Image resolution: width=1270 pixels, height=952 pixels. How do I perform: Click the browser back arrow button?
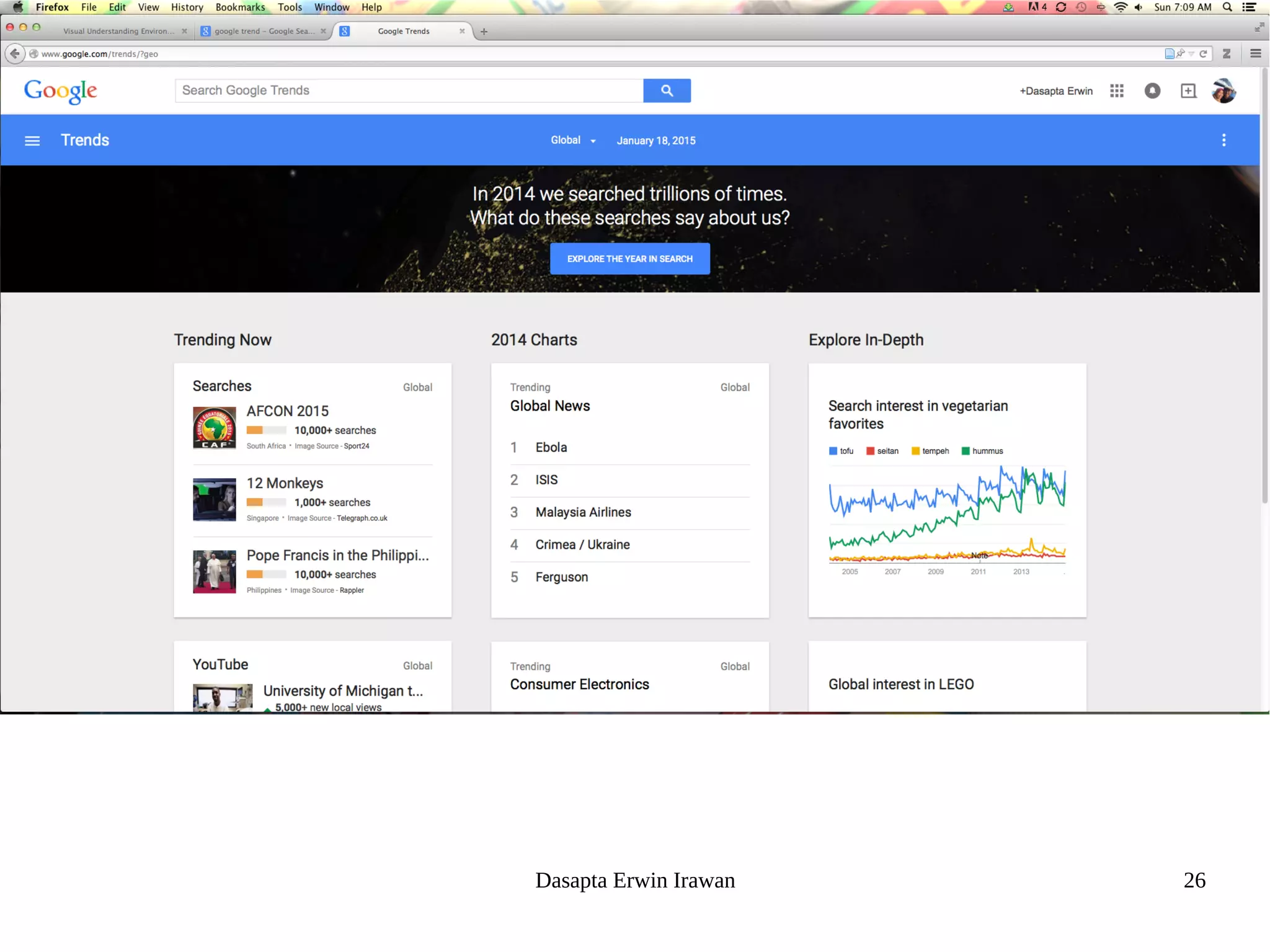[x=15, y=54]
